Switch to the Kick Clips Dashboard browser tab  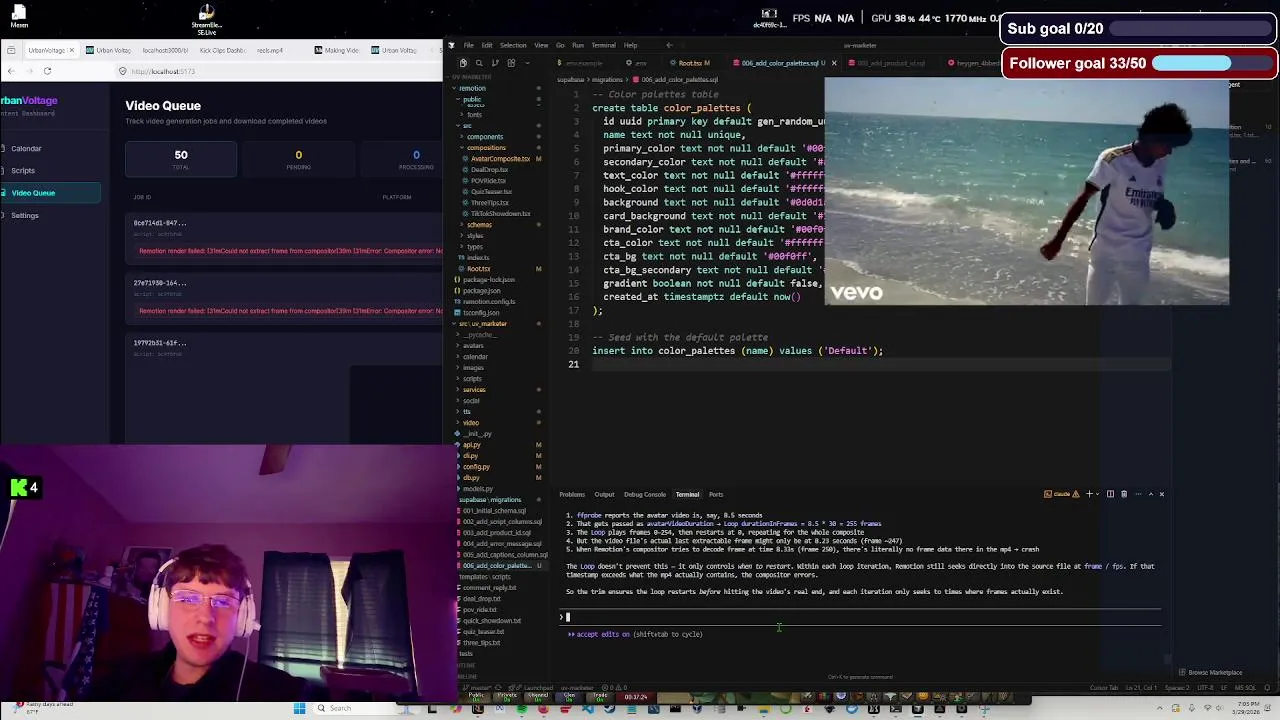(x=221, y=50)
